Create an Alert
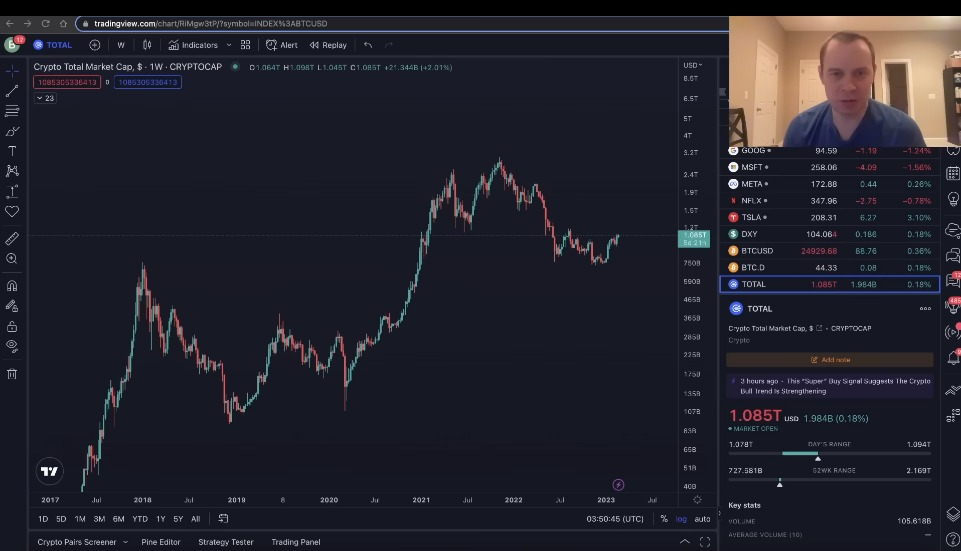 coord(282,45)
